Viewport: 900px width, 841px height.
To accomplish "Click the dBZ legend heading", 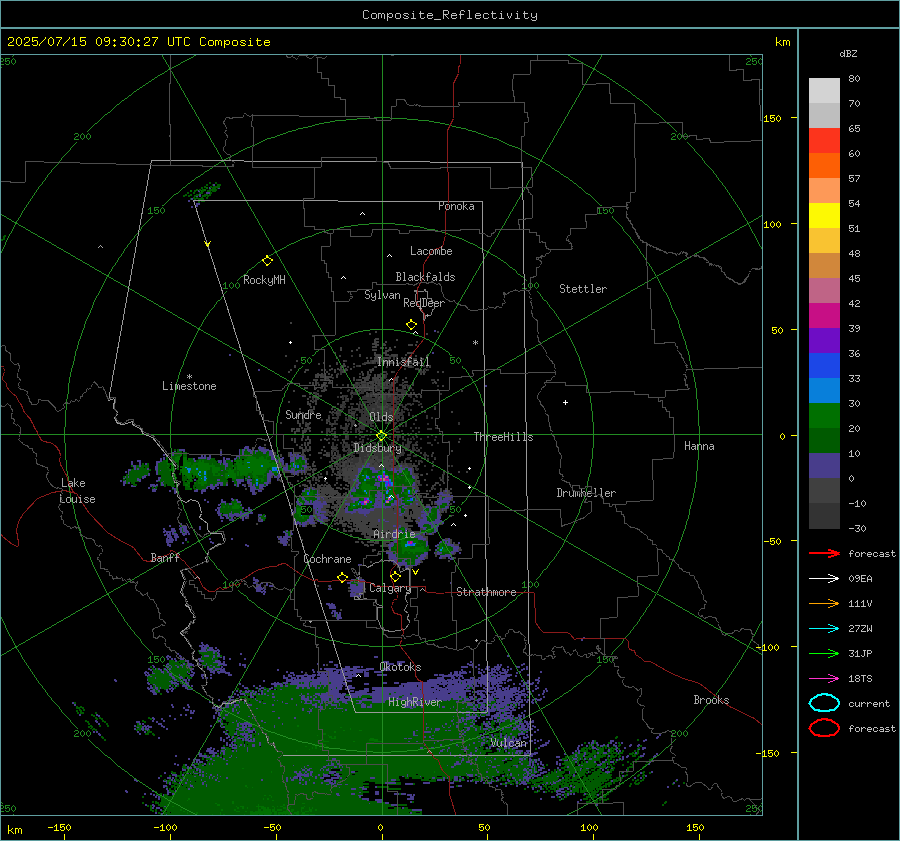I will (848, 53).
